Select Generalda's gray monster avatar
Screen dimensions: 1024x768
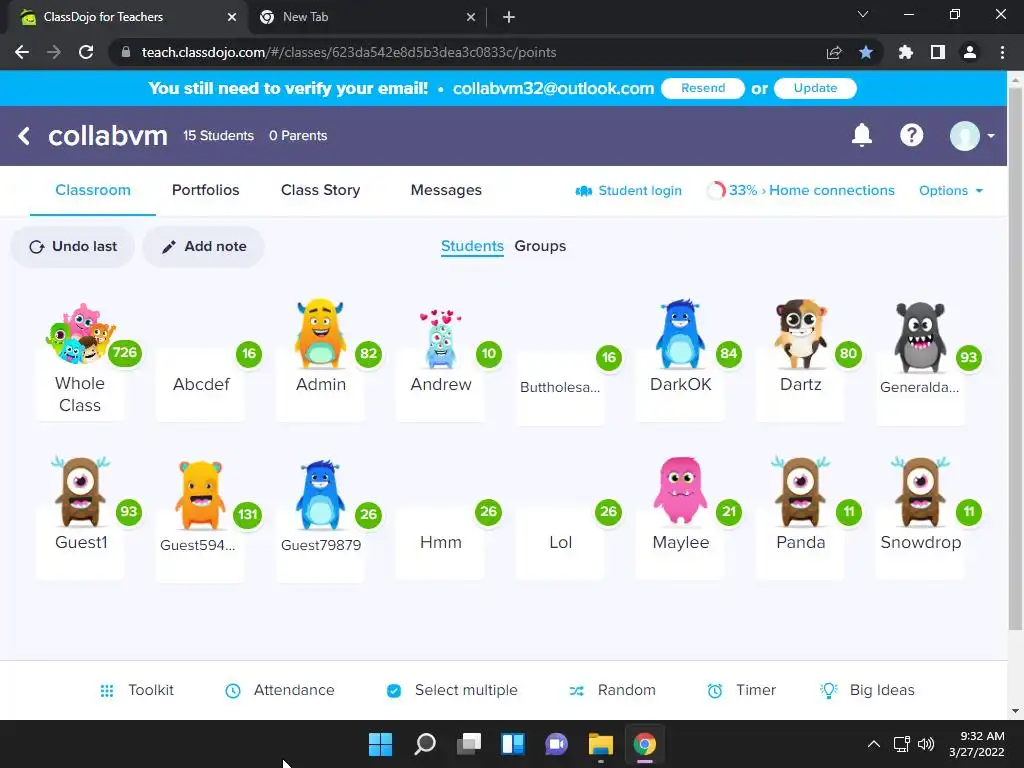coord(920,337)
